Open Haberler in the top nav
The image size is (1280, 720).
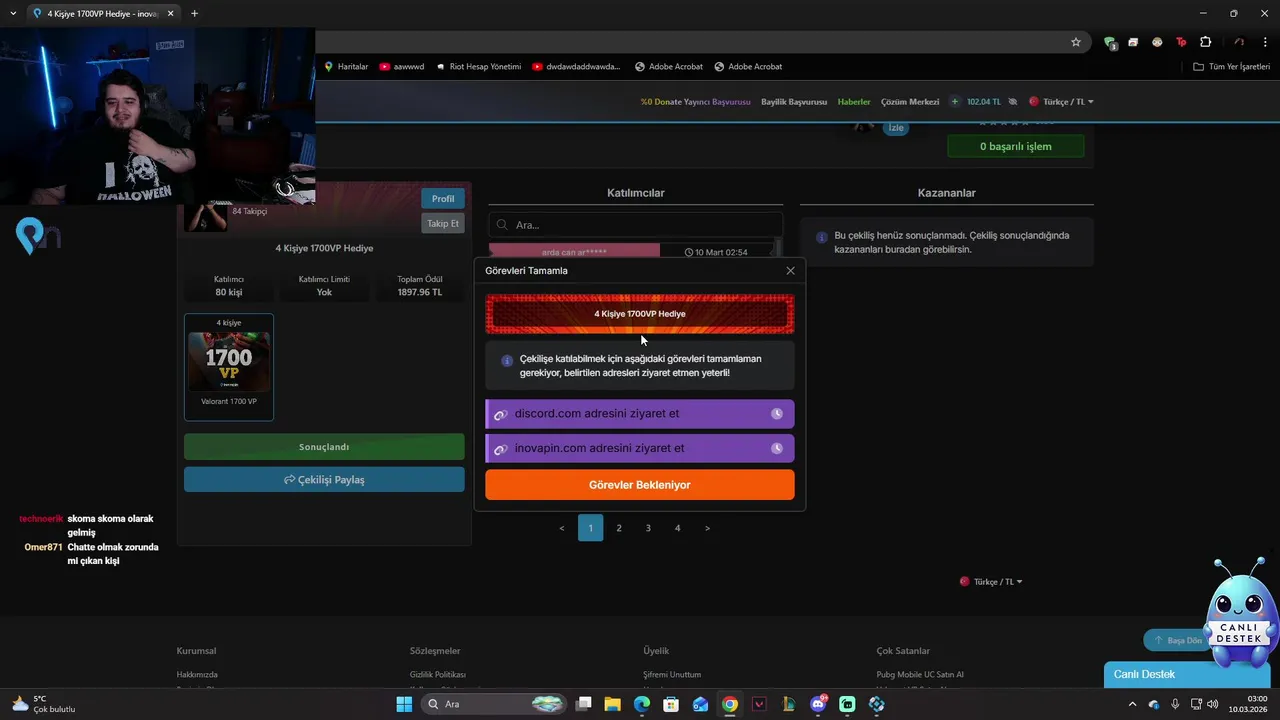pos(854,102)
